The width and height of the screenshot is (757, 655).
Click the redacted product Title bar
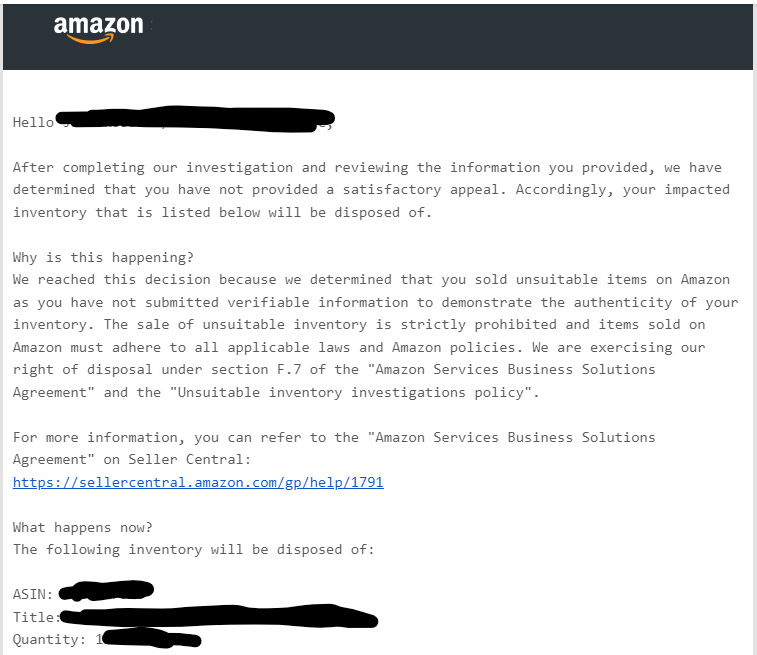tap(219, 616)
